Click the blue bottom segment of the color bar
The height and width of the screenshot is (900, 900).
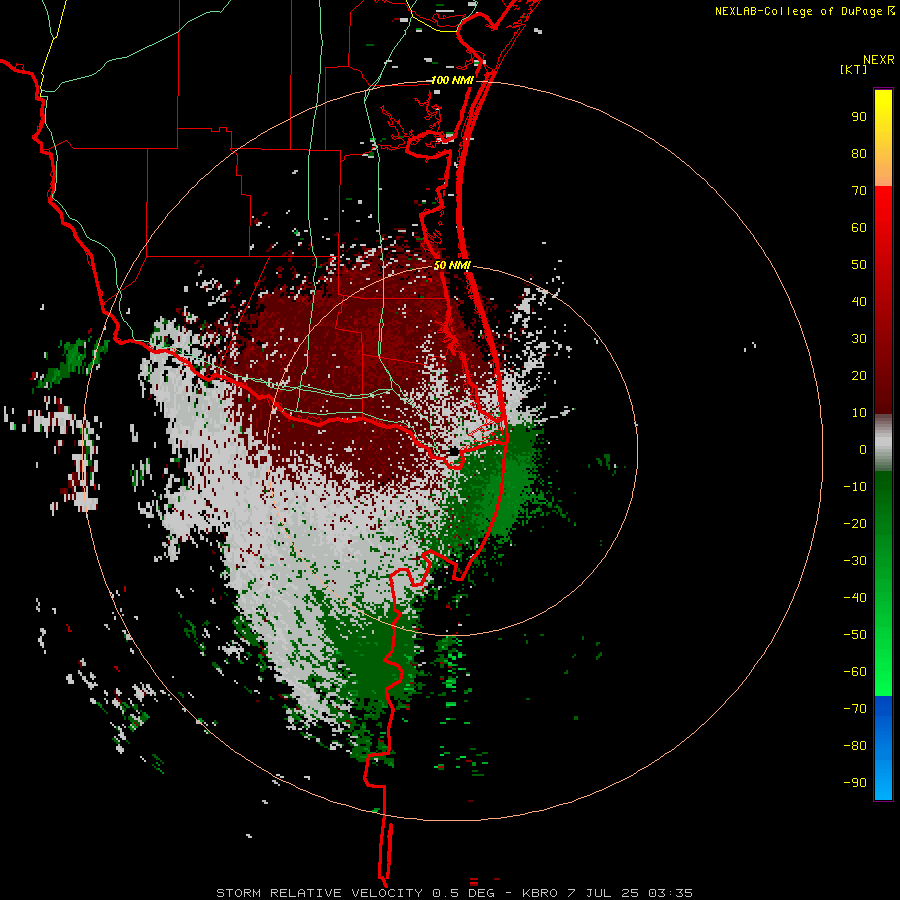point(883,748)
